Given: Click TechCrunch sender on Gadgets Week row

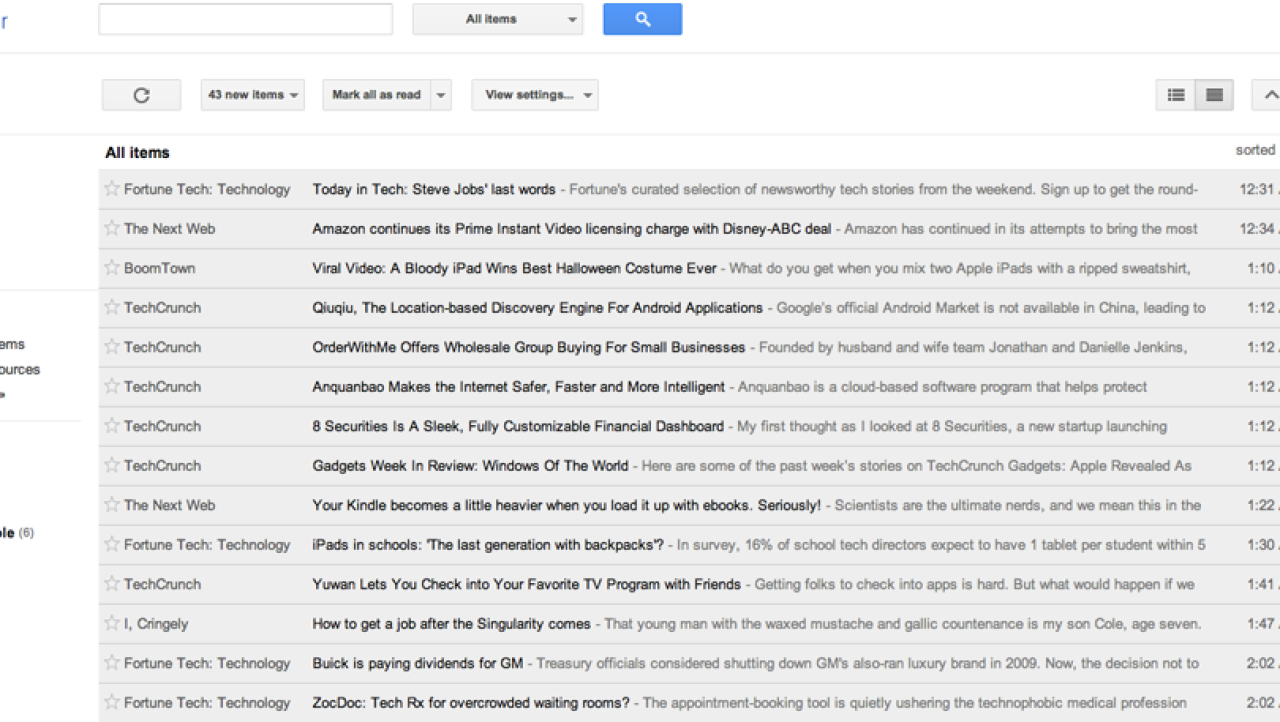Looking at the screenshot, I should tap(162, 465).
